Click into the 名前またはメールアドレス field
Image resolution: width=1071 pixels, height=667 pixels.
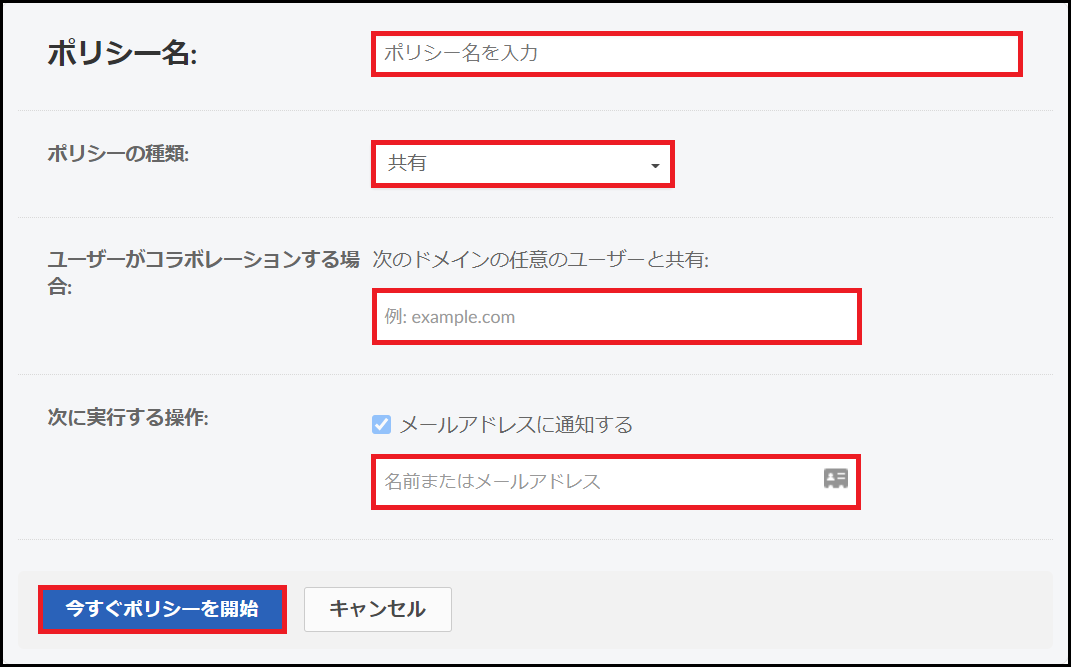(615, 481)
